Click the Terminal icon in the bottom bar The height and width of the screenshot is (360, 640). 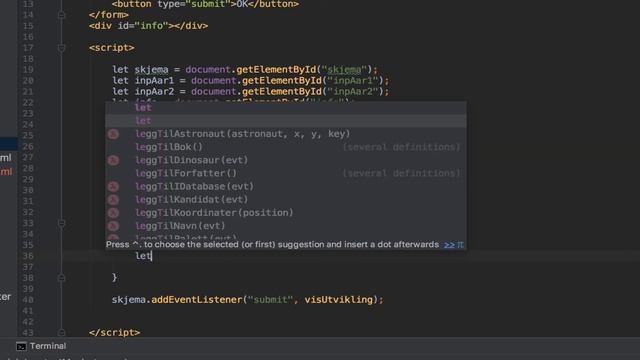point(21,347)
